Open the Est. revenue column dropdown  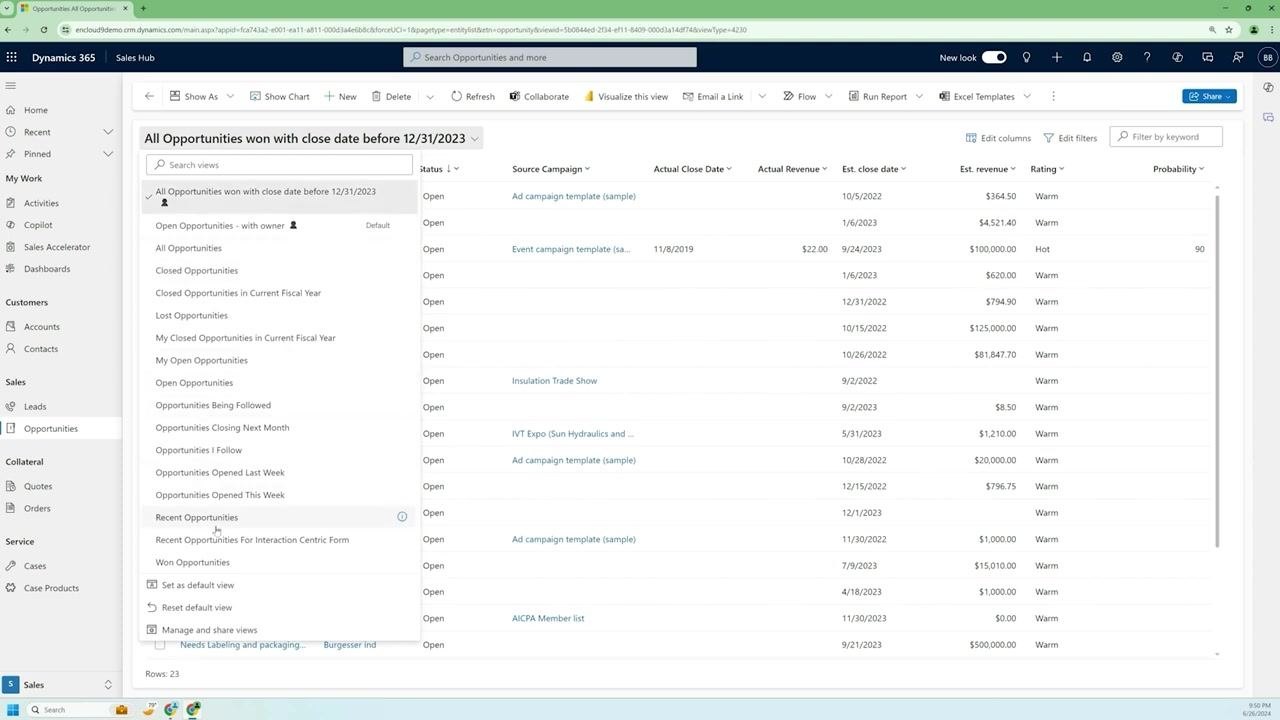coord(1013,169)
